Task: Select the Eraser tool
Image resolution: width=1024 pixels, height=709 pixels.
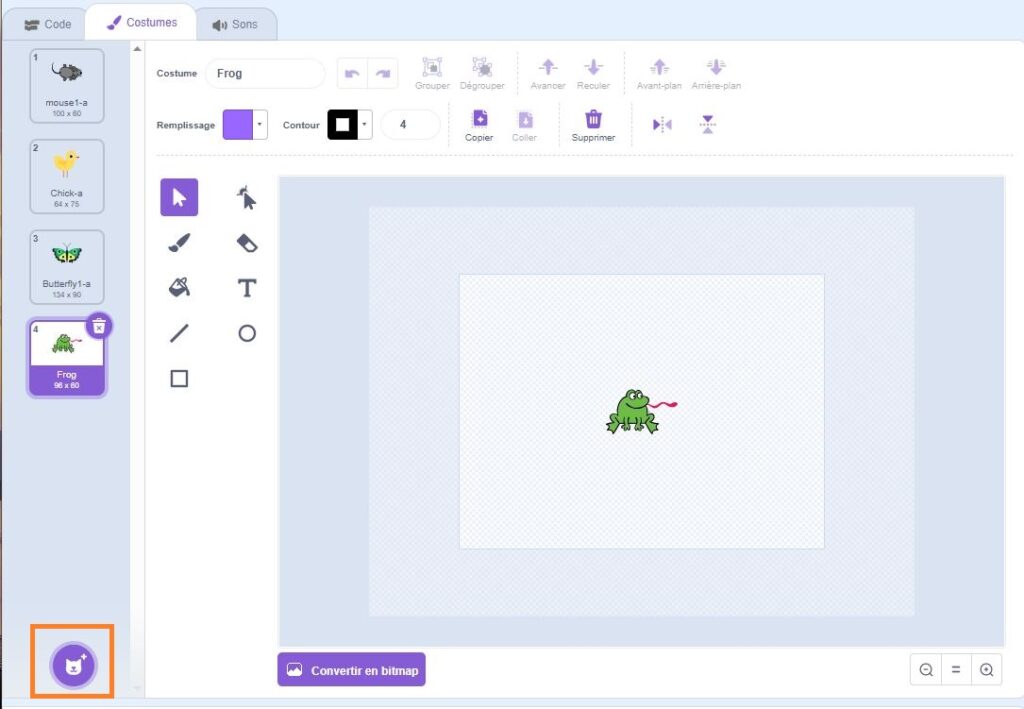Action: coord(247,243)
